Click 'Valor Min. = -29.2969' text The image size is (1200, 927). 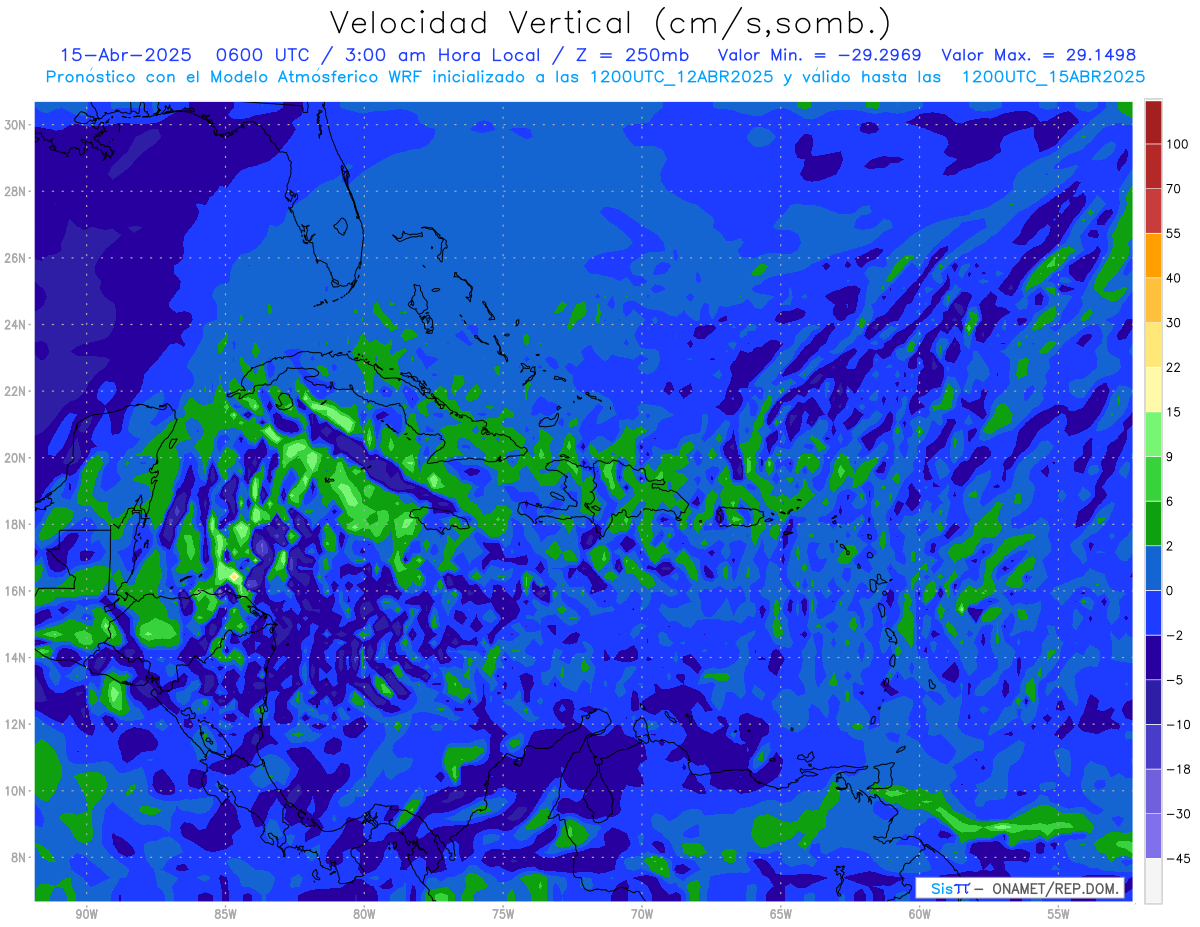pyautogui.click(x=820, y=55)
